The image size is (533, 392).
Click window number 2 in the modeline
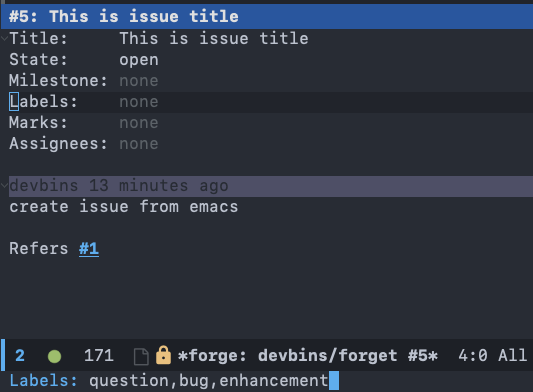20,356
